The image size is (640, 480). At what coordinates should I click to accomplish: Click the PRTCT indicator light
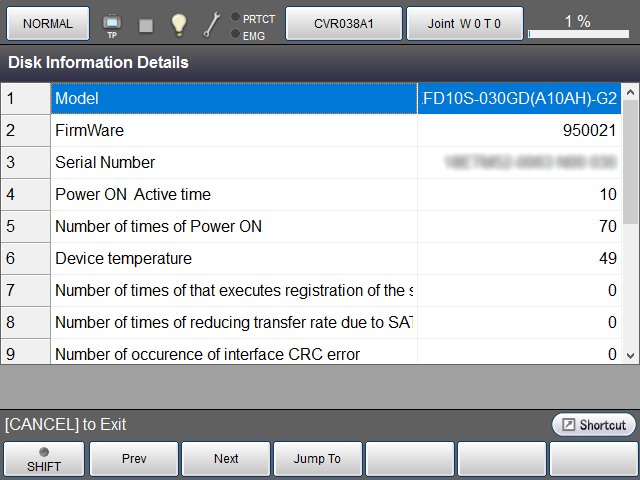pos(235,17)
